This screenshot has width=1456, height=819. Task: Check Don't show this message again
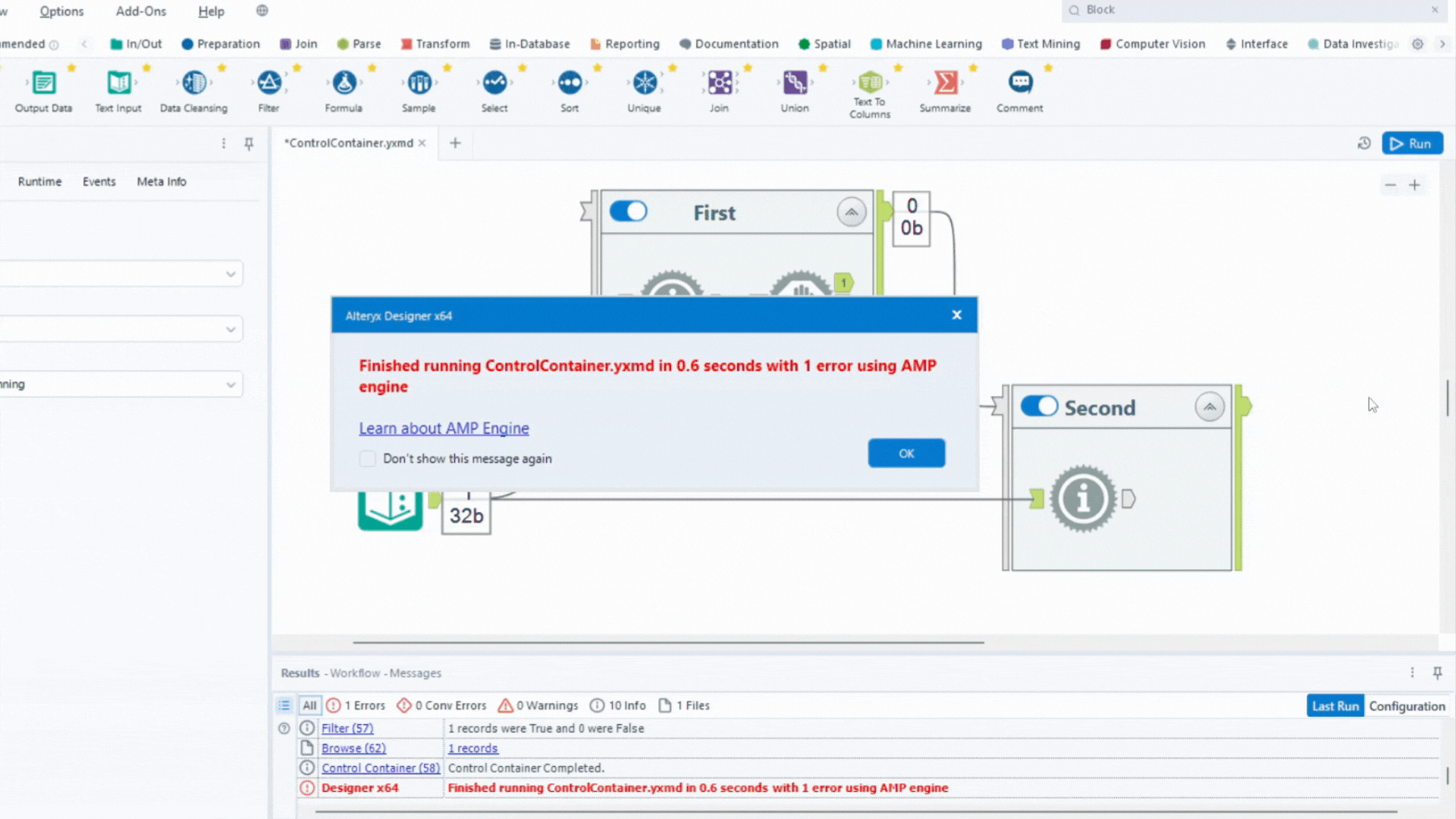[x=367, y=458]
